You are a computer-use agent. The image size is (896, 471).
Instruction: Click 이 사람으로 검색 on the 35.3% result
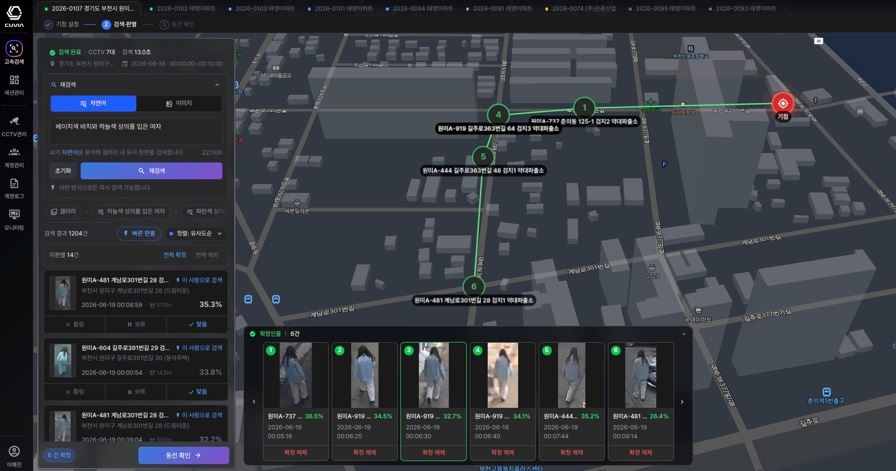[199, 281]
